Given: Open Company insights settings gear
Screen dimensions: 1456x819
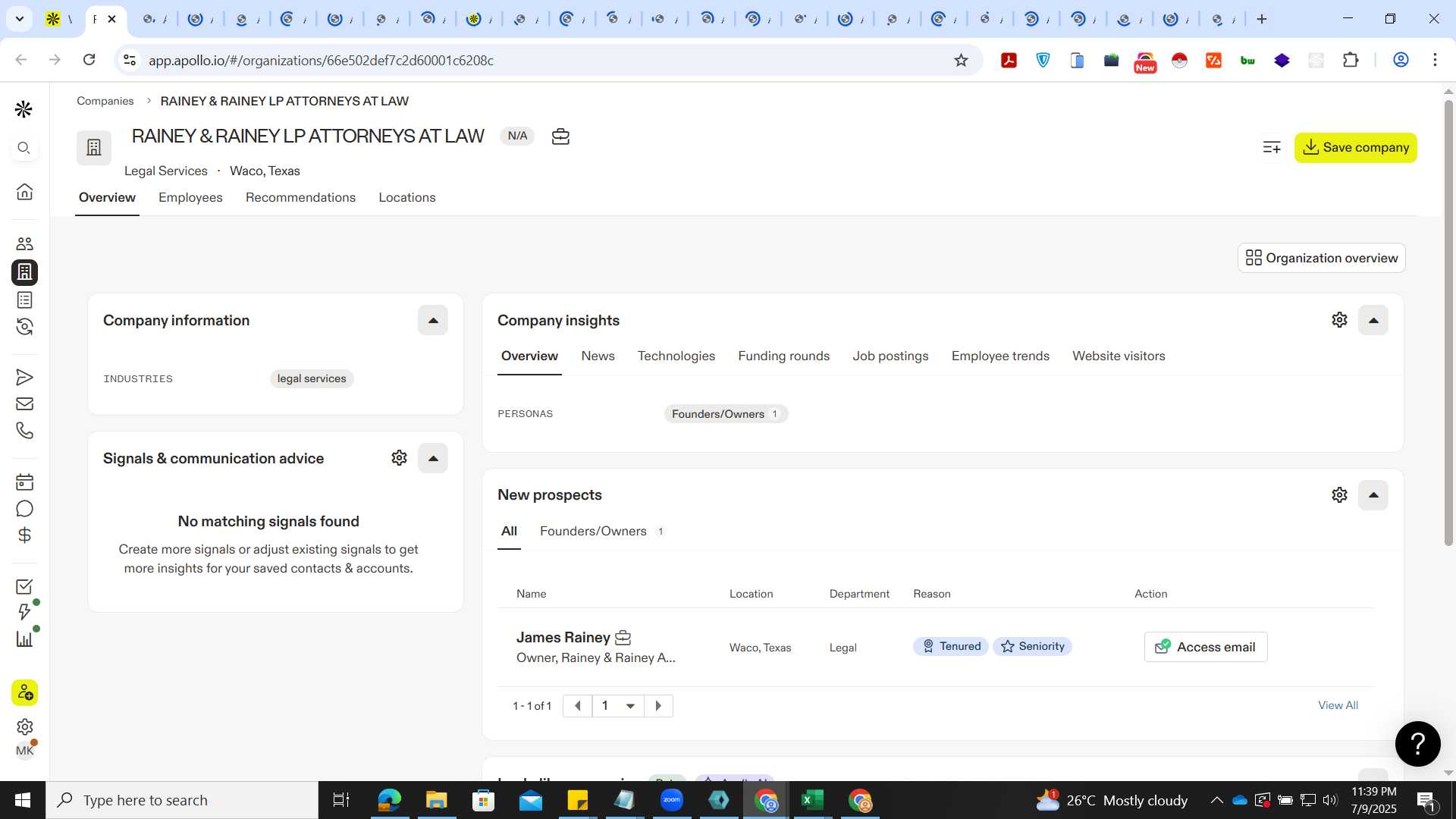Looking at the screenshot, I should [1339, 320].
